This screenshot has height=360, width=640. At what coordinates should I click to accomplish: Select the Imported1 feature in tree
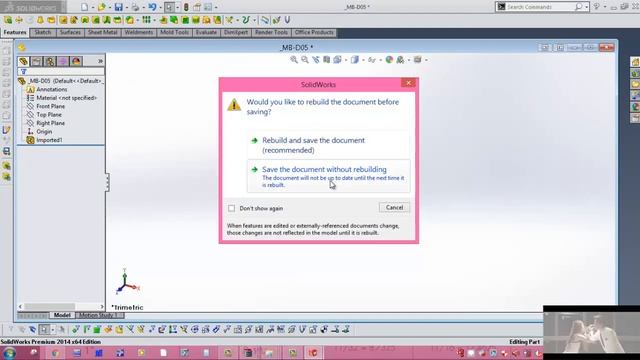44,140
